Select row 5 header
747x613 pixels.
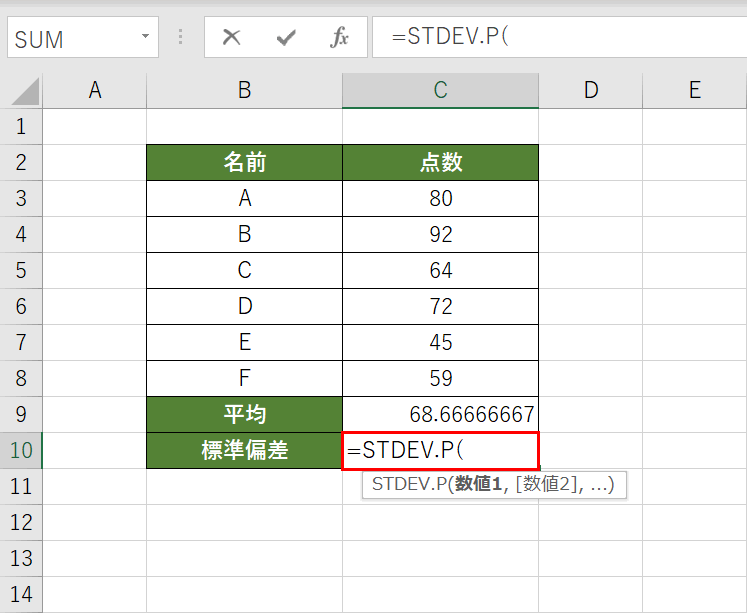(21, 271)
